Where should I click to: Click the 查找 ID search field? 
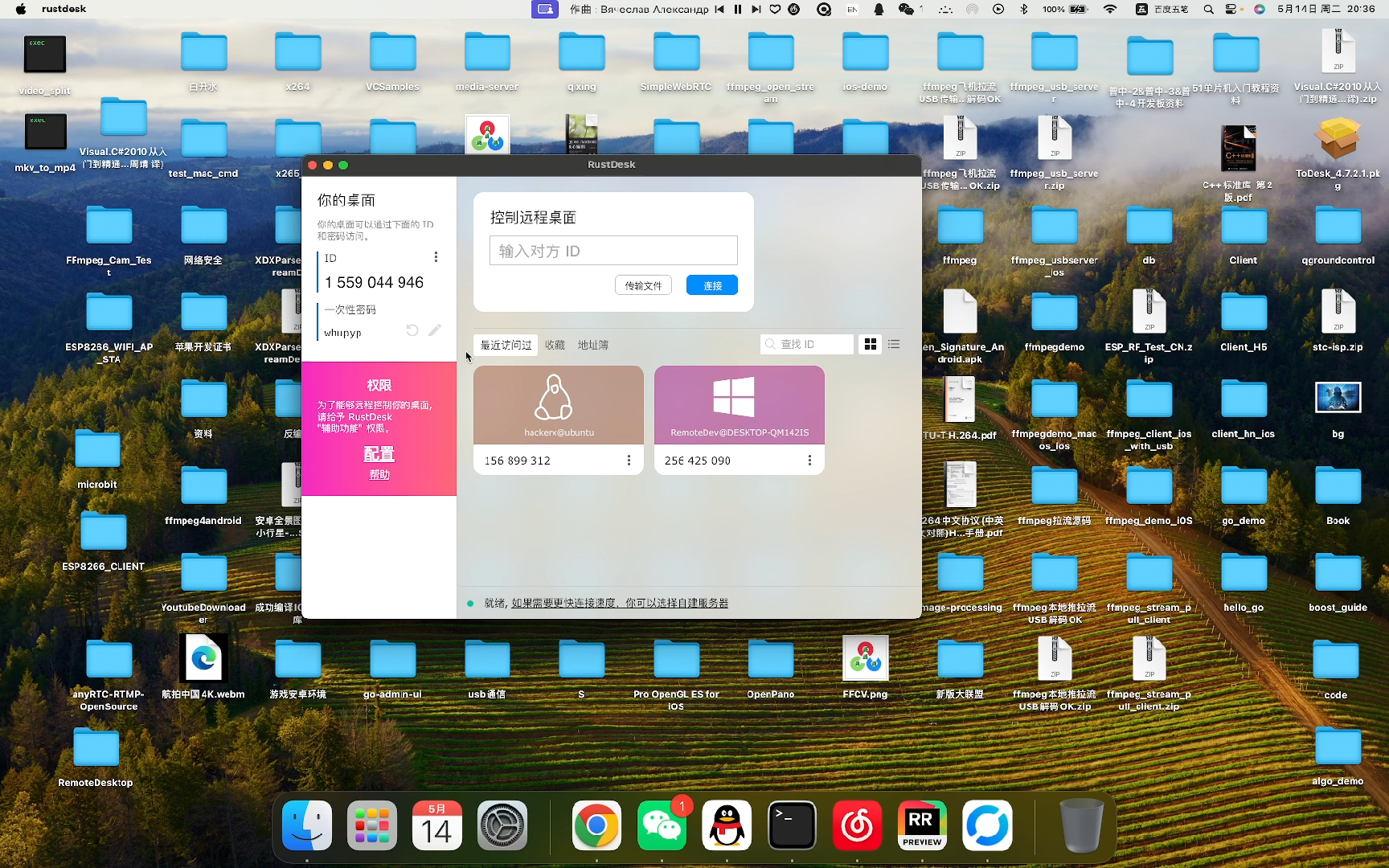(807, 344)
